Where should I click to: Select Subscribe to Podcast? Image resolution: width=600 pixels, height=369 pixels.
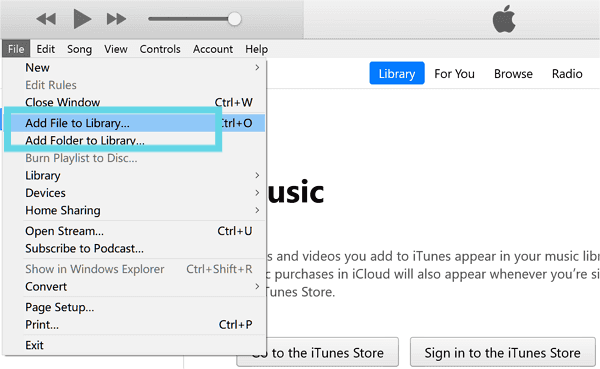(134, 248)
